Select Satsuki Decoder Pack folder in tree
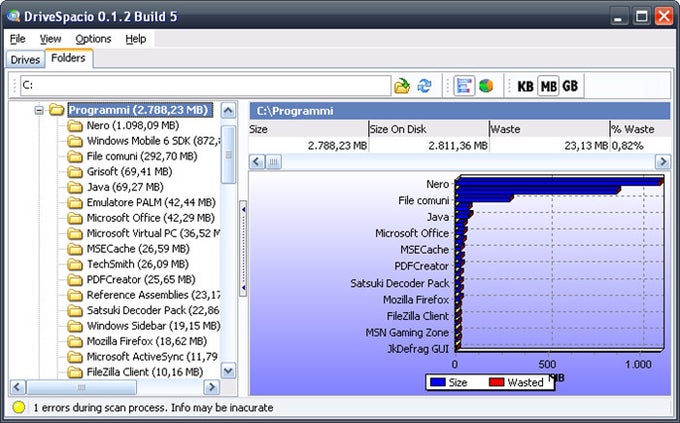Screen dimensions: 680x423 coord(154,311)
